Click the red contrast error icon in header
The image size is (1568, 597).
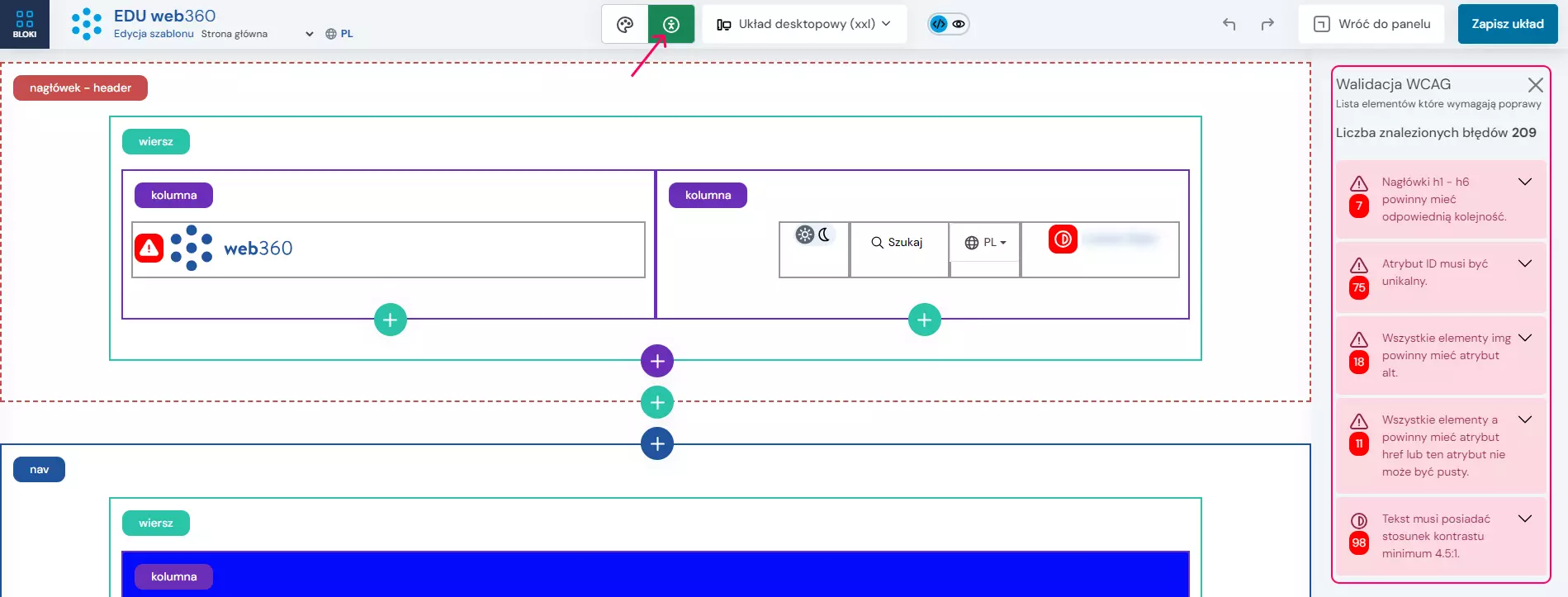(x=1063, y=239)
